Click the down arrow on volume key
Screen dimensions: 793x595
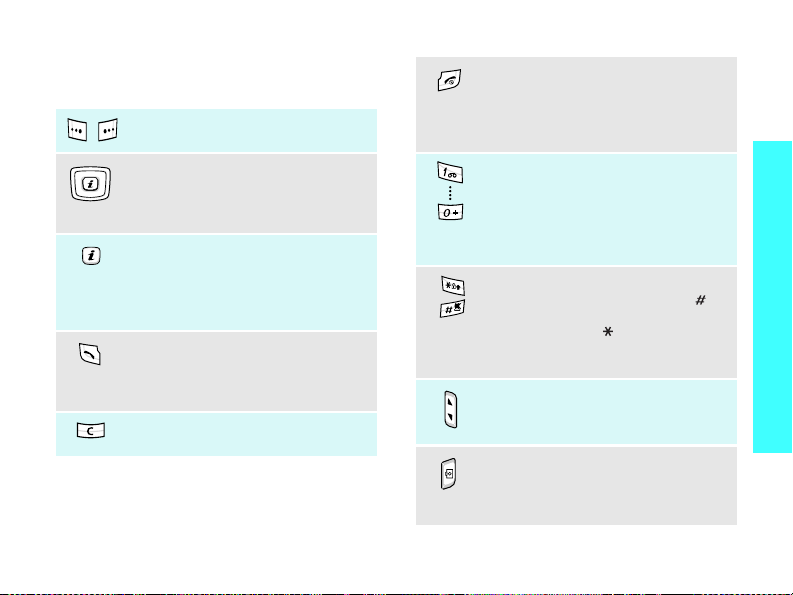point(450,418)
